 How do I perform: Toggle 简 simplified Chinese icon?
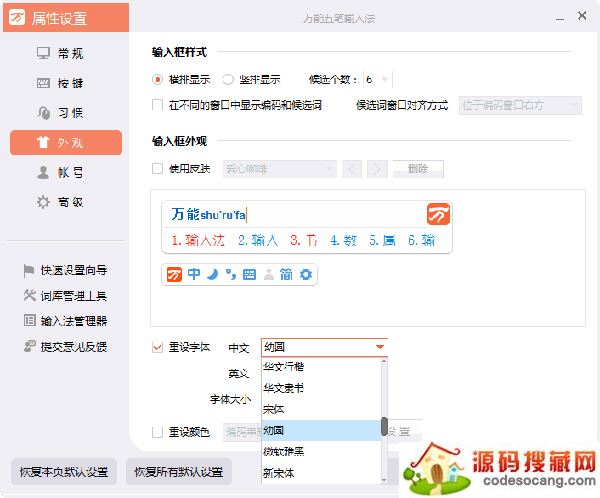[286, 274]
